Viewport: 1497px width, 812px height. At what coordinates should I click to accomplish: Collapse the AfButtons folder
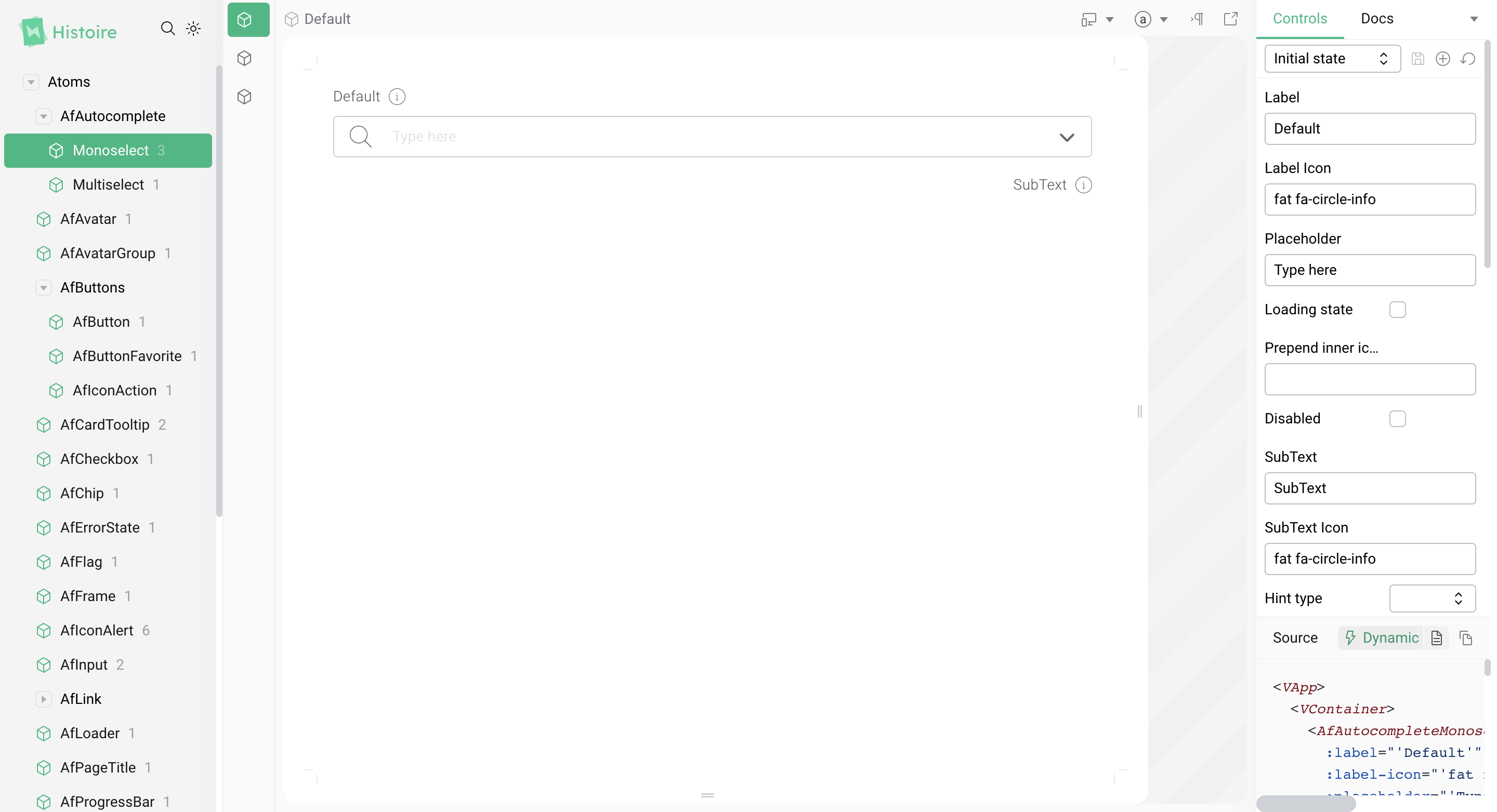pyautogui.click(x=44, y=287)
